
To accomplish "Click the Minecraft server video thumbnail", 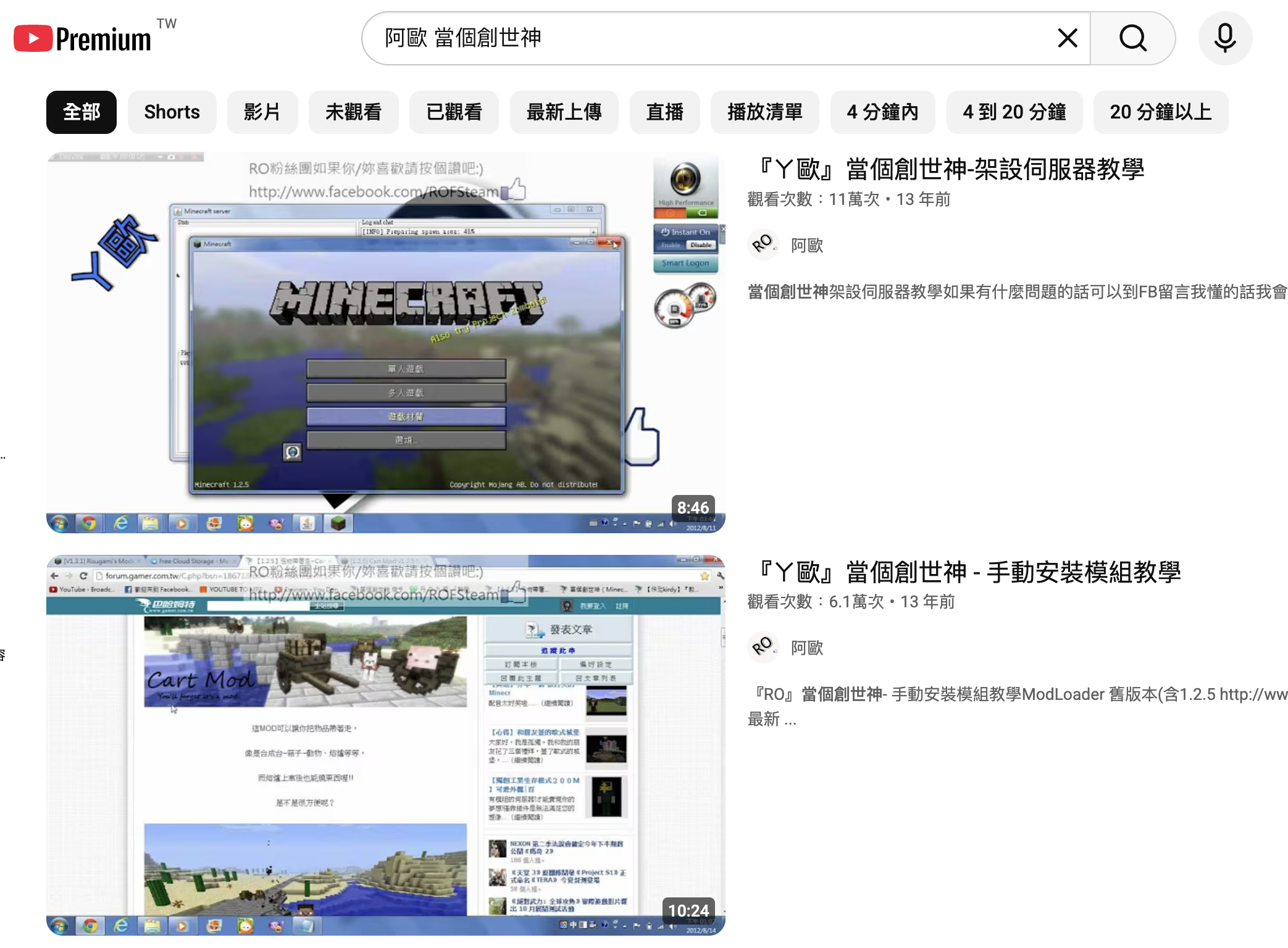I will (x=385, y=343).
